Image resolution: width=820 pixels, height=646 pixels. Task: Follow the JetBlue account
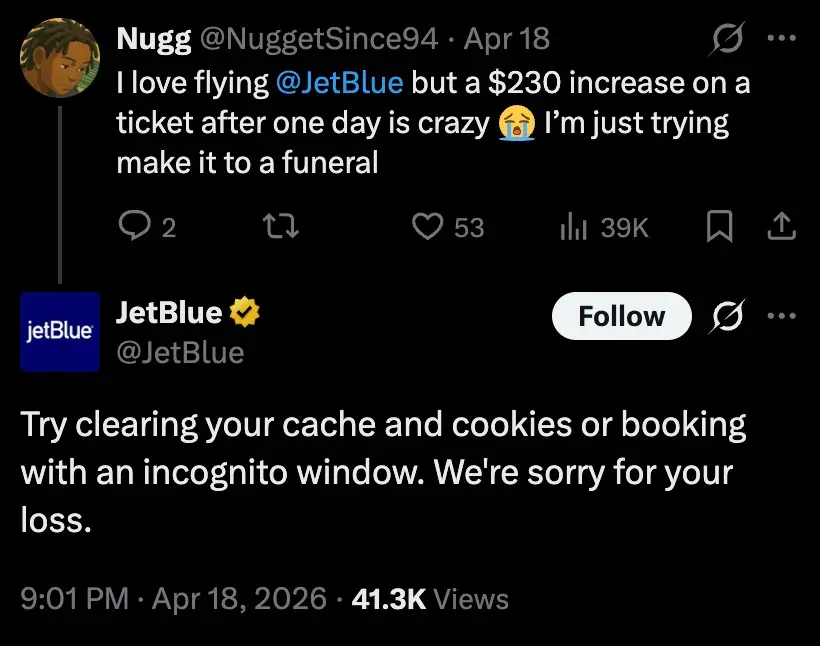point(621,315)
